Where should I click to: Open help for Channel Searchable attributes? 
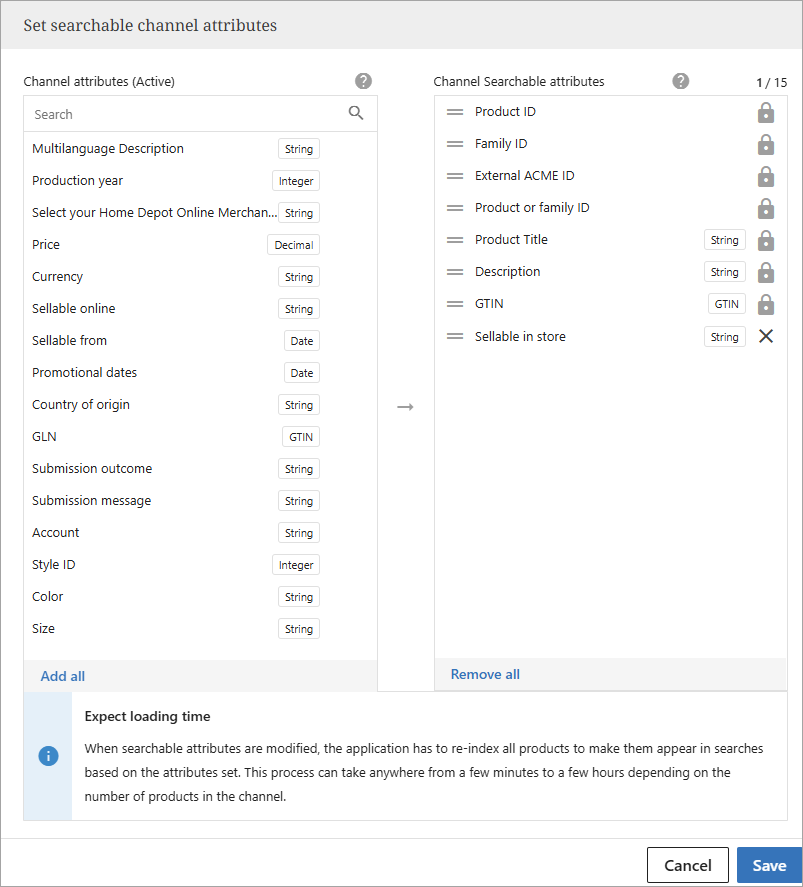[681, 81]
